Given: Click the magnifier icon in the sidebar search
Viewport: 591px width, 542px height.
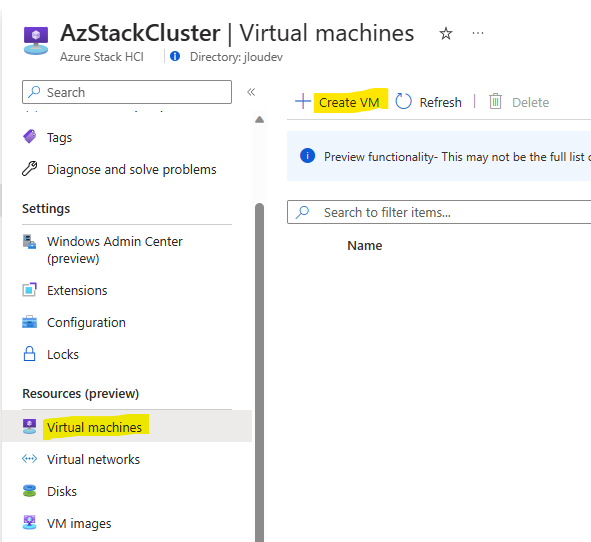Looking at the screenshot, I should [35, 92].
